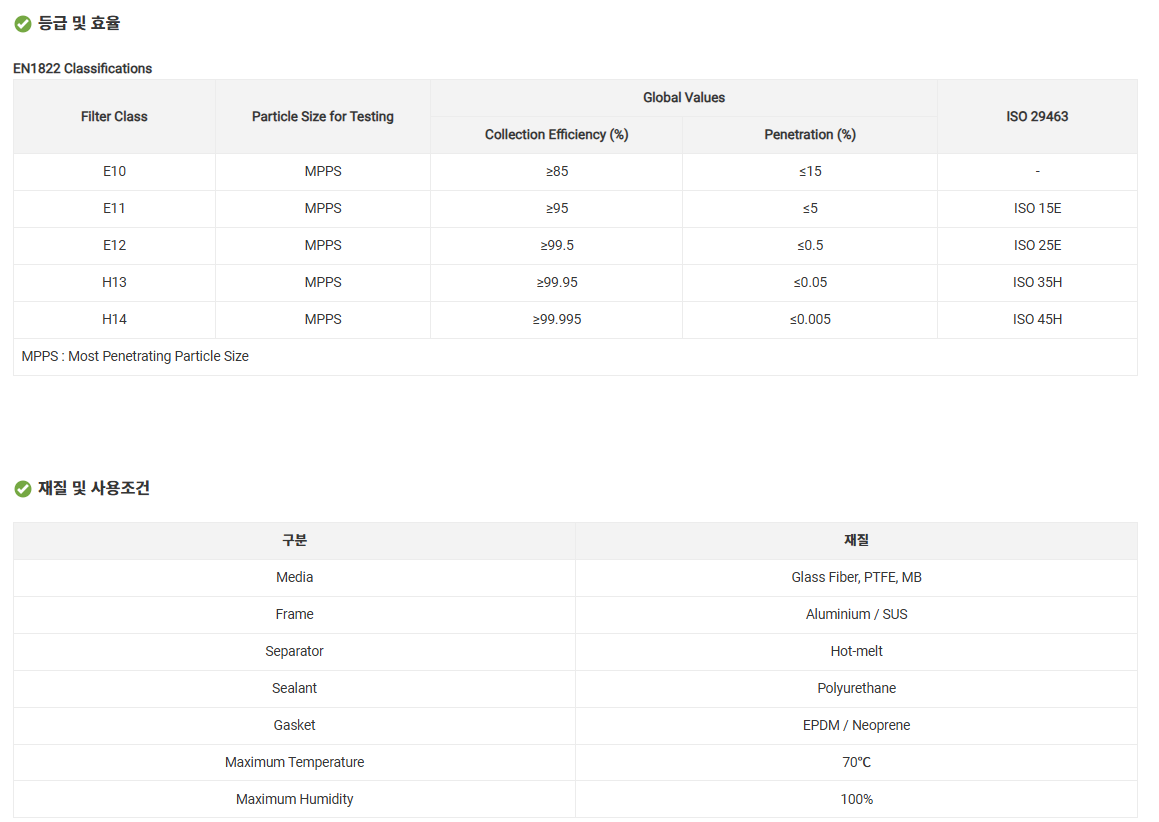Select the ISO 45H cell
The width and height of the screenshot is (1159, 822).
coord(1037,320)
